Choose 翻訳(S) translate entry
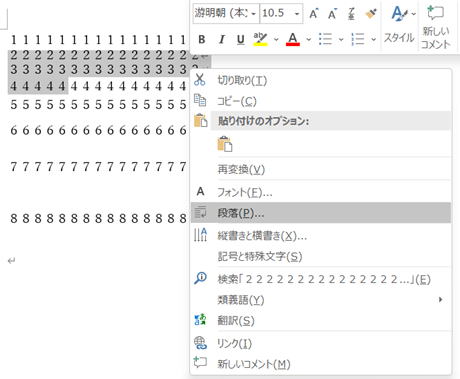Viewport: 460px width, 379px height. coord(321,320)
